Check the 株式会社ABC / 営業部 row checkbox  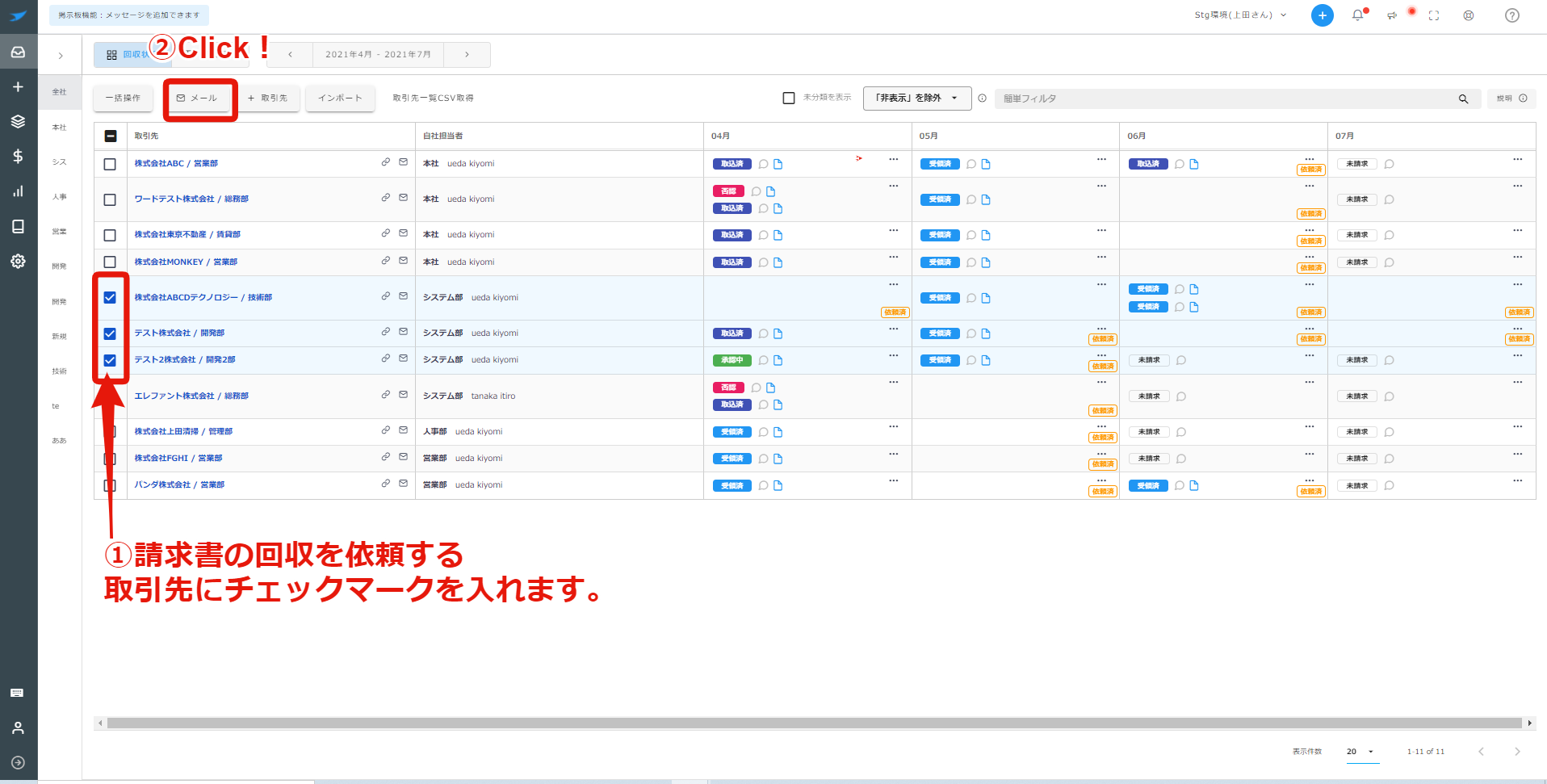pos(110,164)
